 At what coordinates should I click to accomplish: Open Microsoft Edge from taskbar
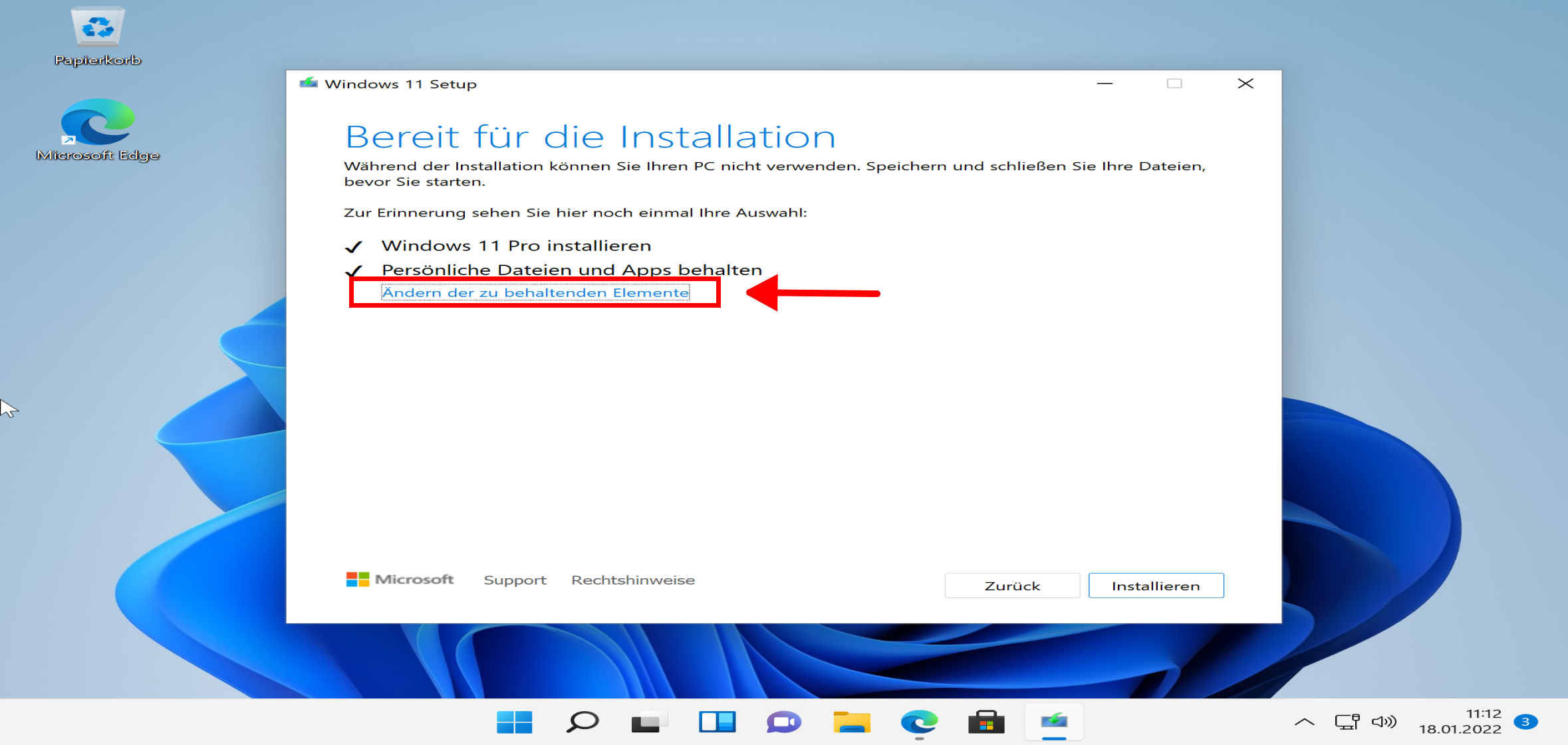pyautogui.click(x=919, y=722)
